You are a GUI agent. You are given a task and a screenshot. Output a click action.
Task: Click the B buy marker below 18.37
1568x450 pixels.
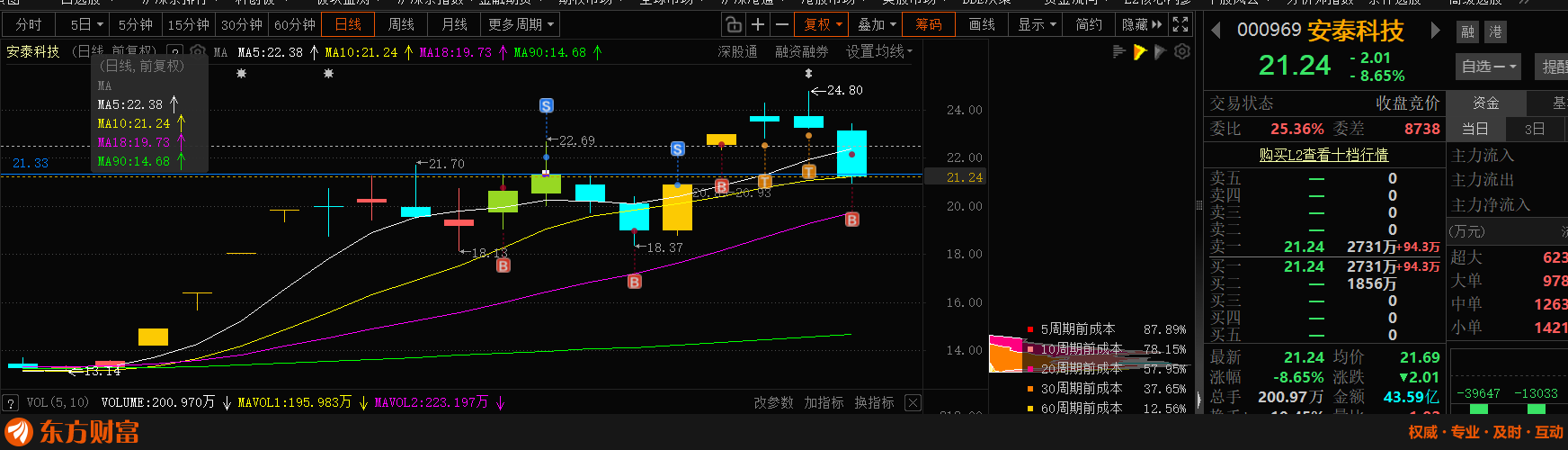point(635,282)
